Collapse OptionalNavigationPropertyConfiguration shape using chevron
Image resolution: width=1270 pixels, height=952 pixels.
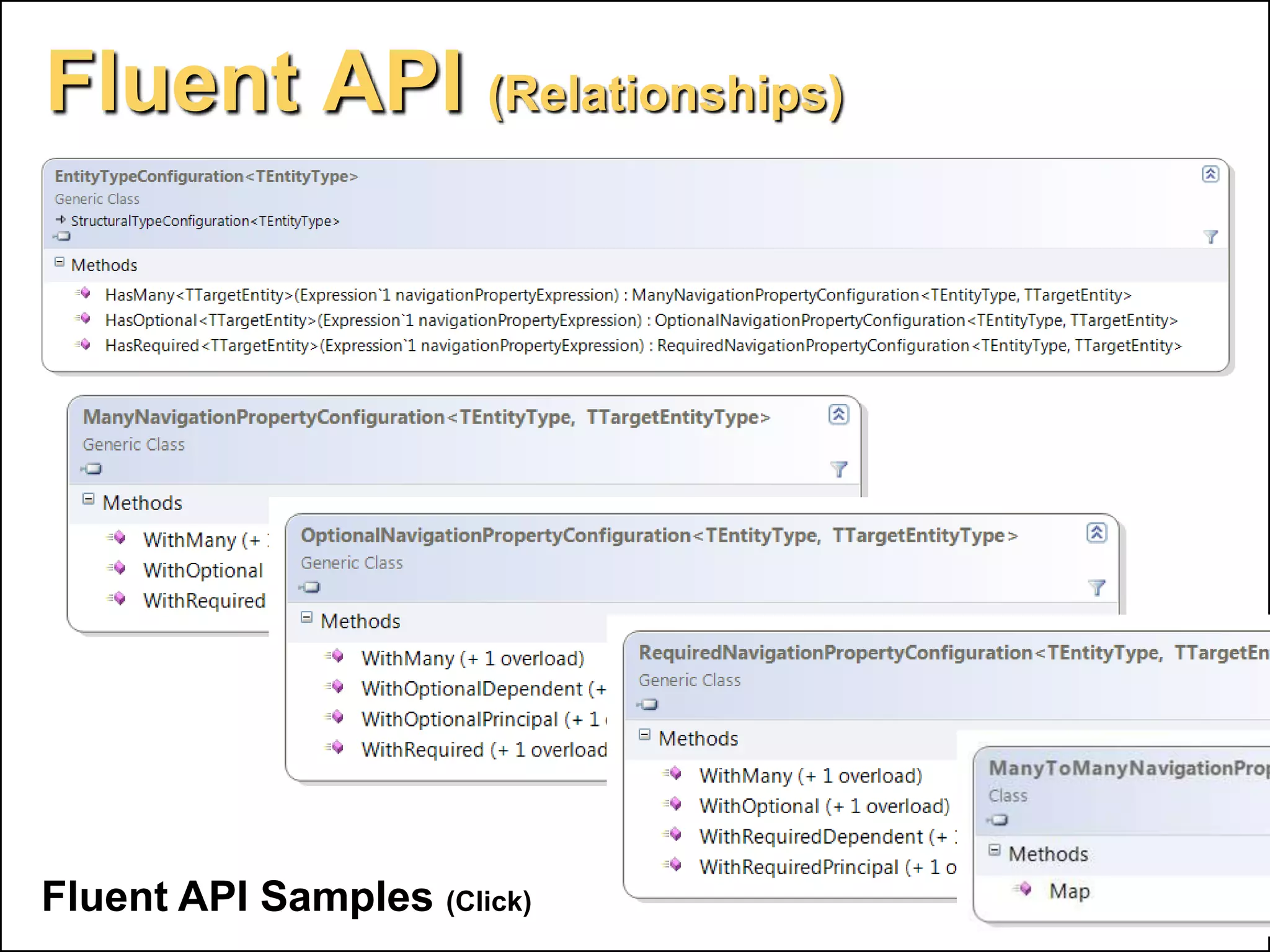[1096, 532]
